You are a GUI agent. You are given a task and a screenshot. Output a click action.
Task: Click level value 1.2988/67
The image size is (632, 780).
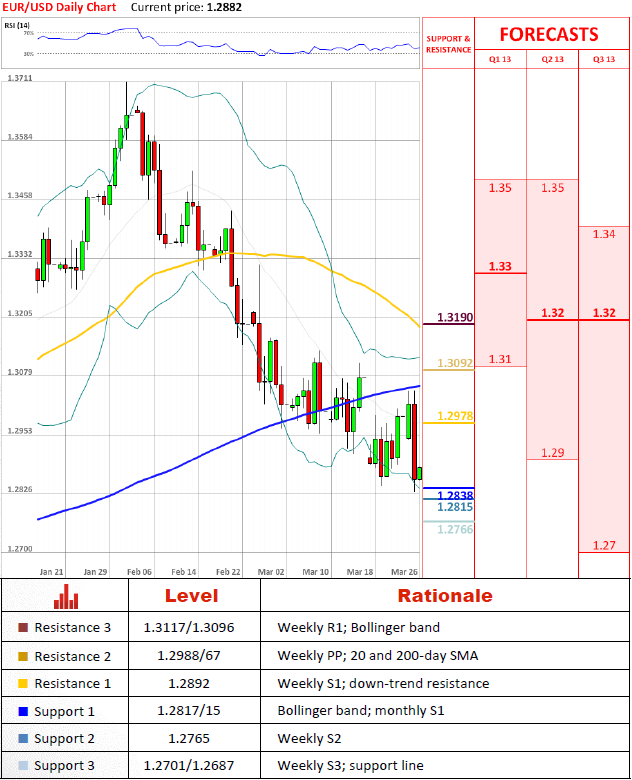(x=189, y=656)
